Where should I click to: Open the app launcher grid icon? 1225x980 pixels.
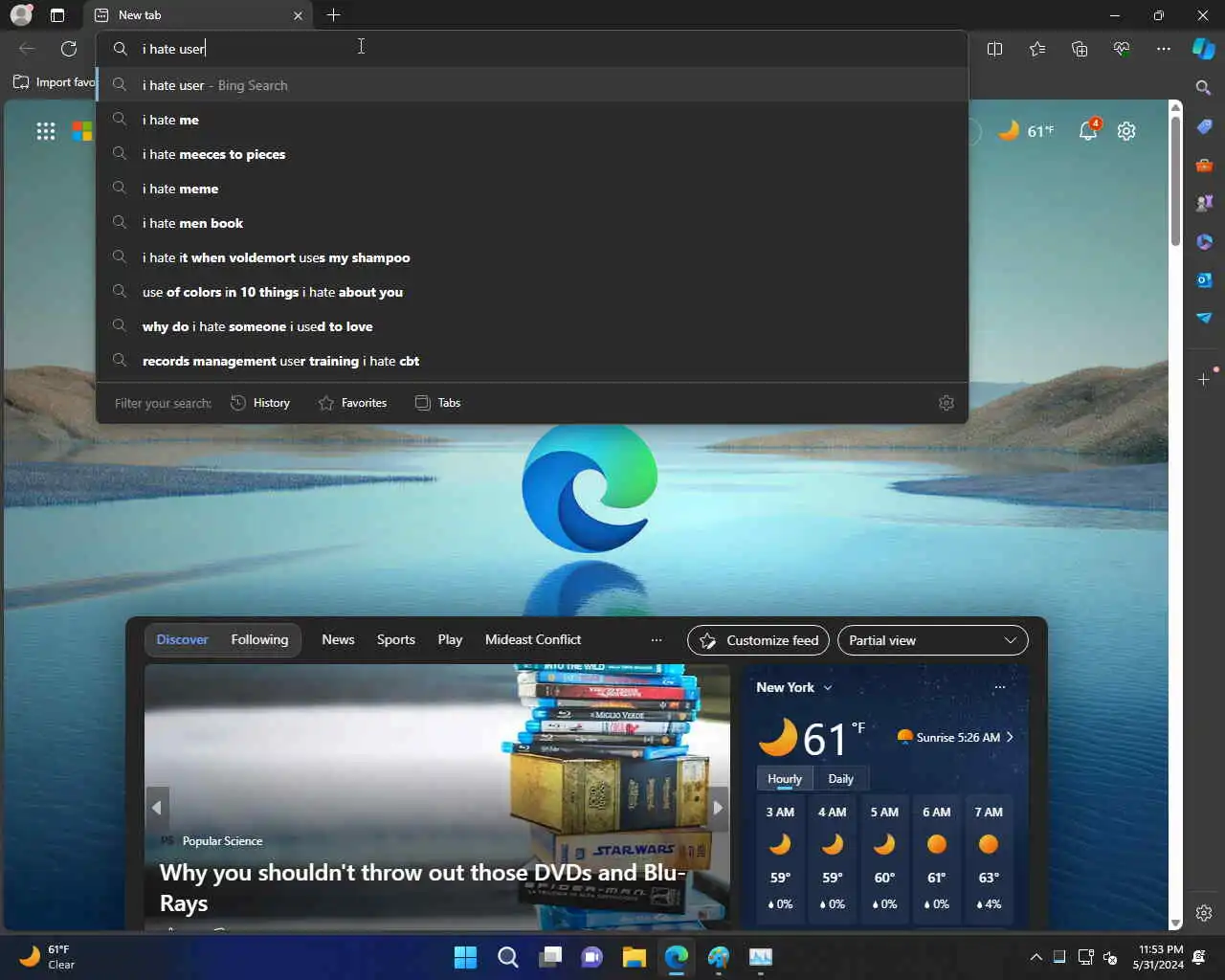pyautogui.click(x=46, y=131)
